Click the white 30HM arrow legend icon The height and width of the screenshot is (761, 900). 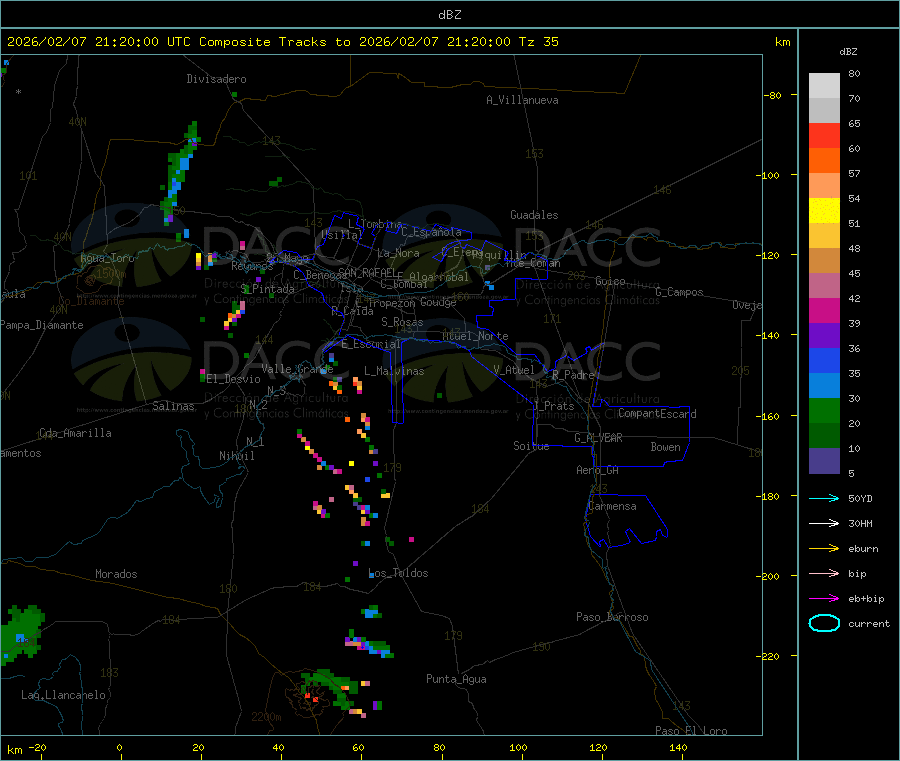tap(824, 523)
